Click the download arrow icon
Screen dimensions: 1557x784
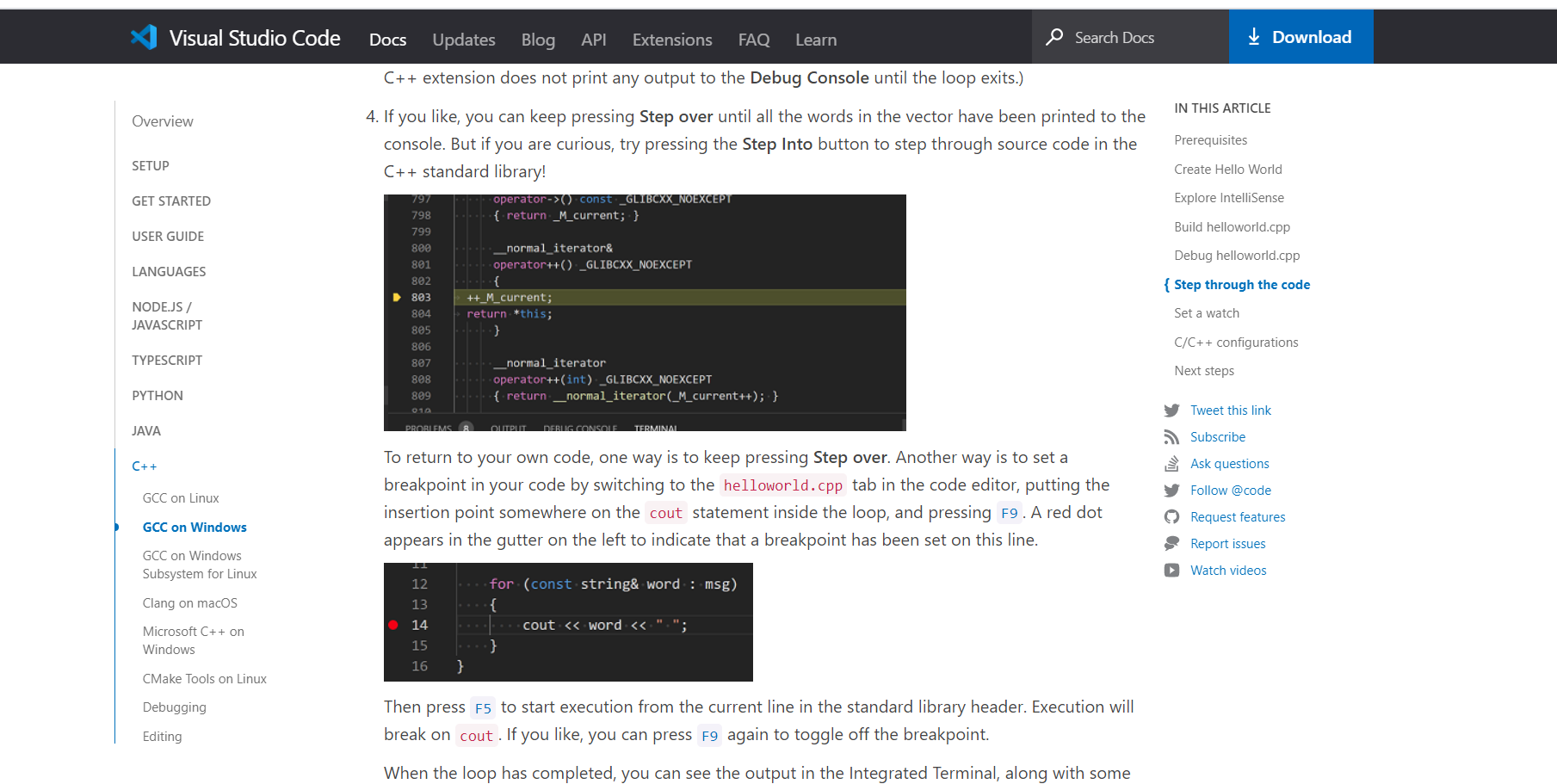click(1253, 37)
